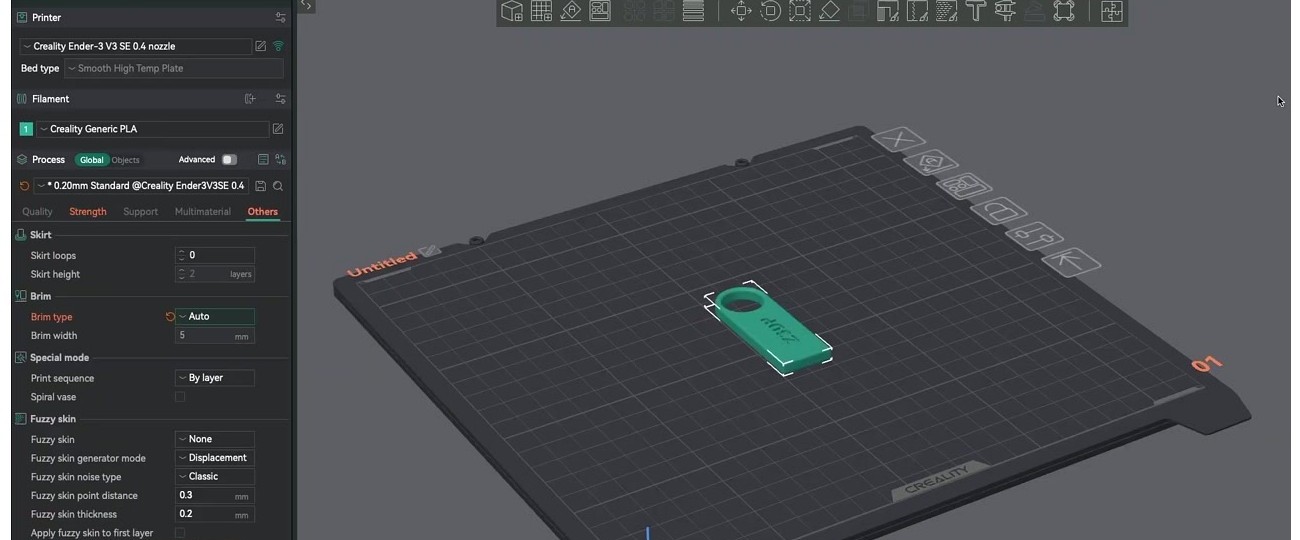Open Filament section settings sliders icon
The image size is (1300, 540).
coord(281,99)
